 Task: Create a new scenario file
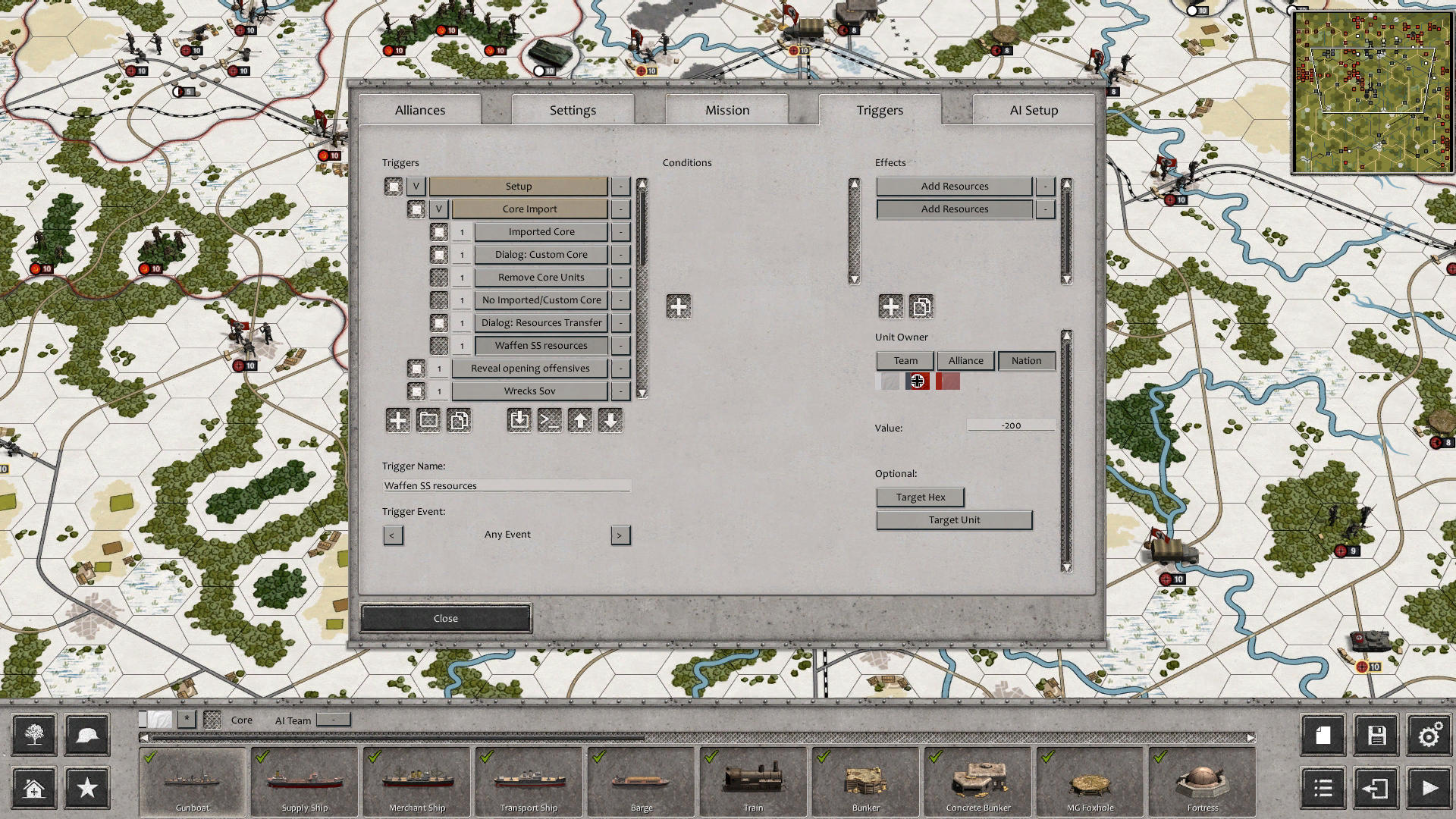1323,735
